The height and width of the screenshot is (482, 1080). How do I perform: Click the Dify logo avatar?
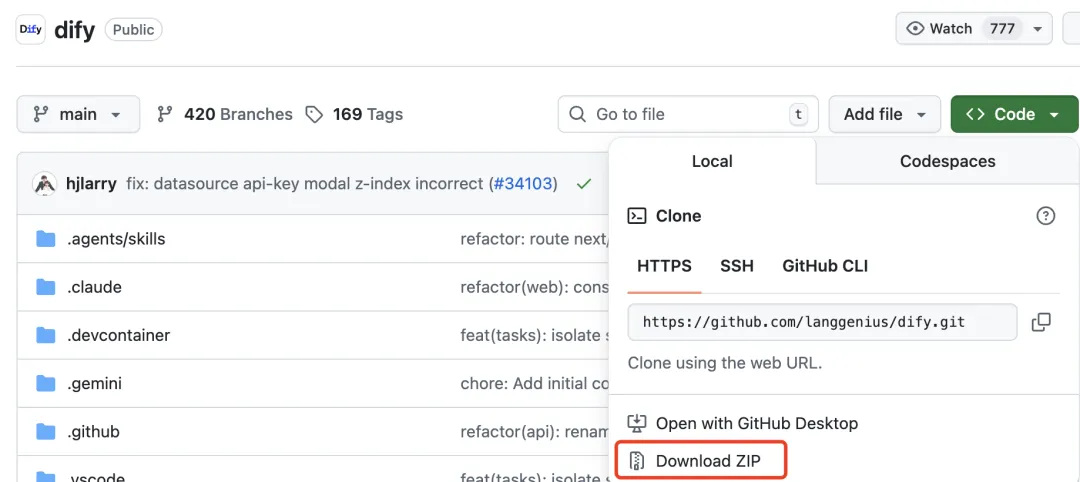pyautogui.click(x=32, y=29)
